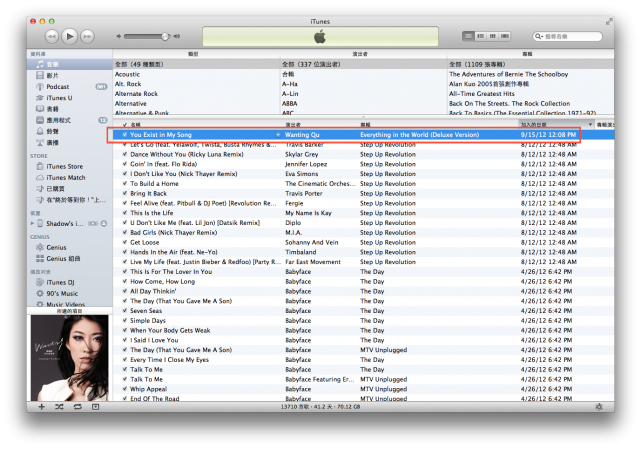Viewport: 640px width, 449px height.
Task: Select A-Lin artist in browser
Action: click(363, 94)
